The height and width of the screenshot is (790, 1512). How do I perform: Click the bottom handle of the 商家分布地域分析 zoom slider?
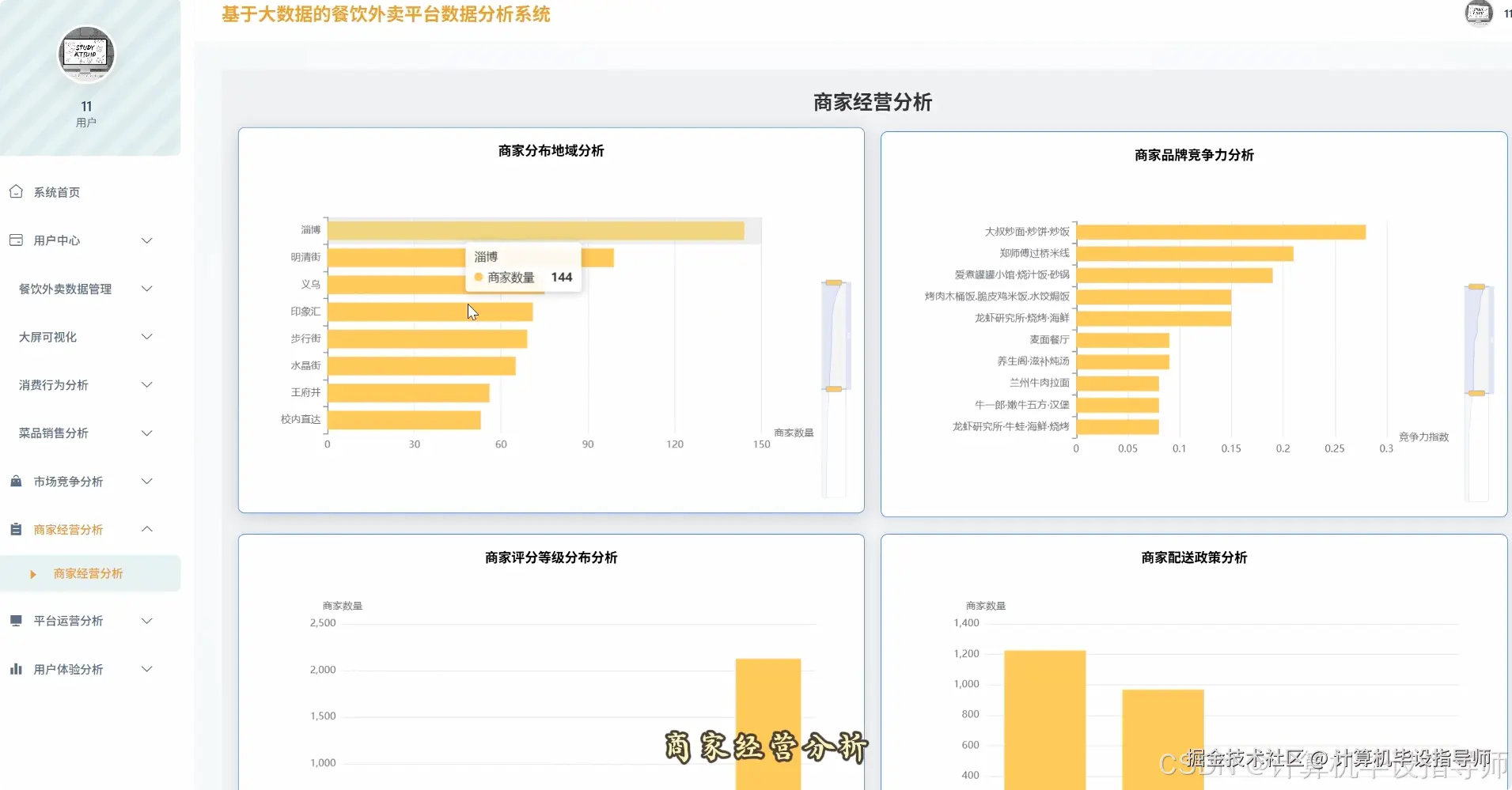tap(834, 389)
